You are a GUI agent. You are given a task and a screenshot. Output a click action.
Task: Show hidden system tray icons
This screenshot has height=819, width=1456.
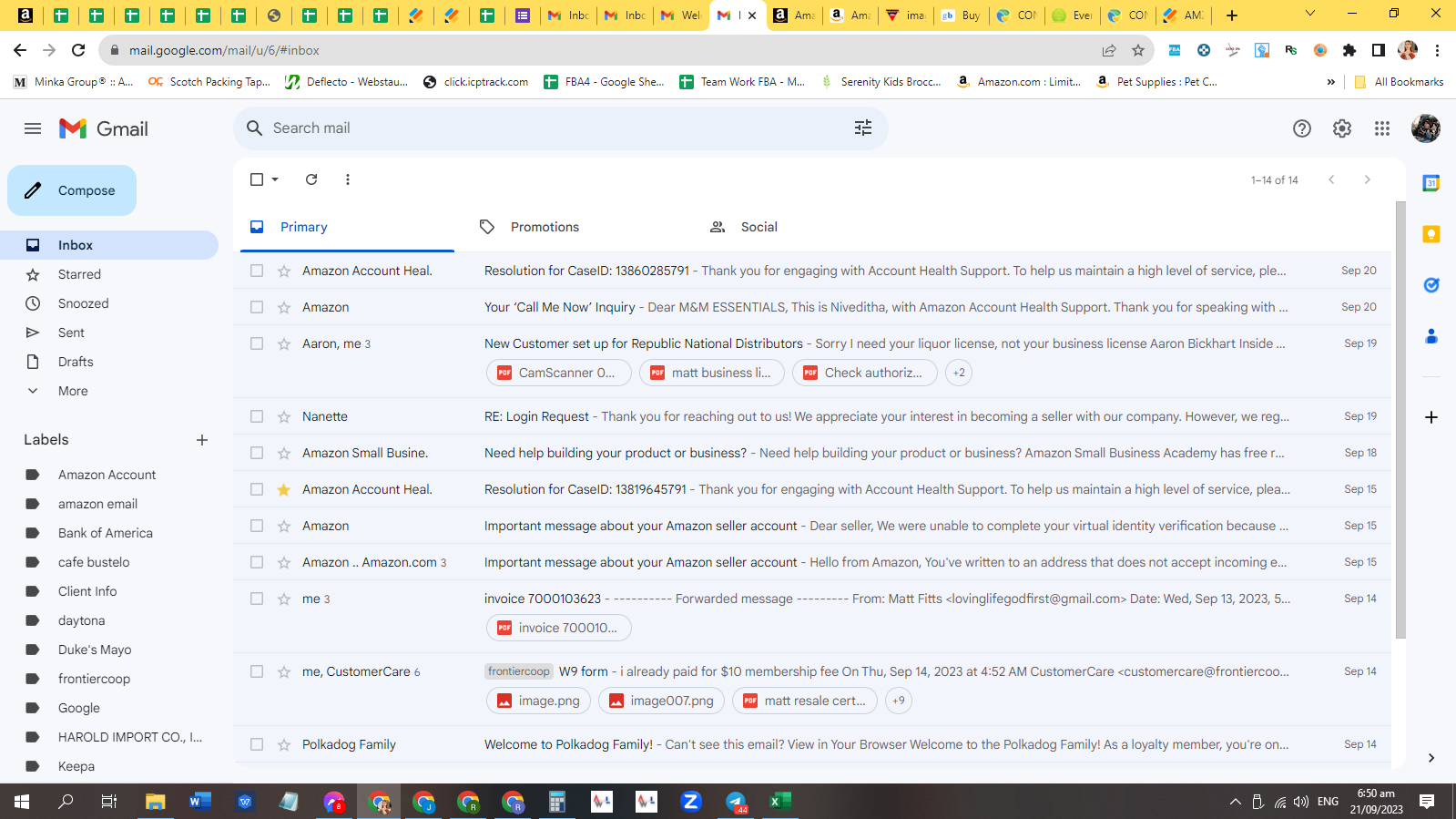(1235, 802)
